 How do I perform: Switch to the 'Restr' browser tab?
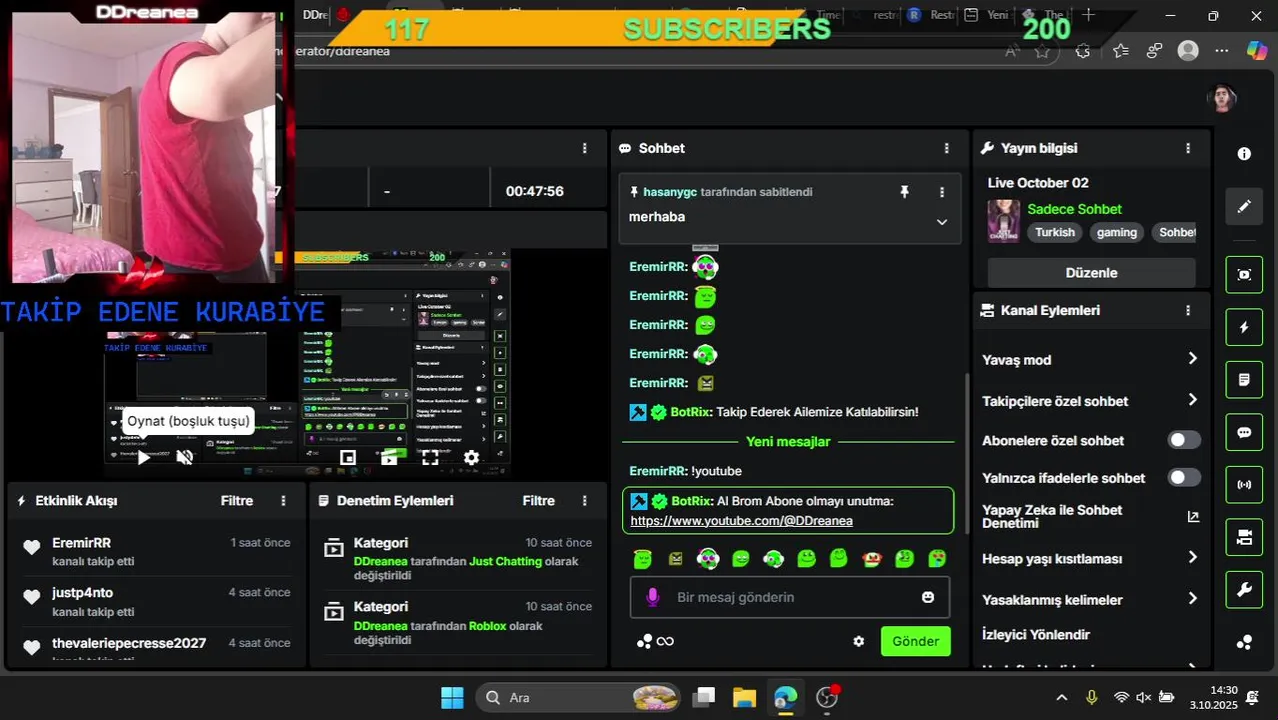pos(930,15)
